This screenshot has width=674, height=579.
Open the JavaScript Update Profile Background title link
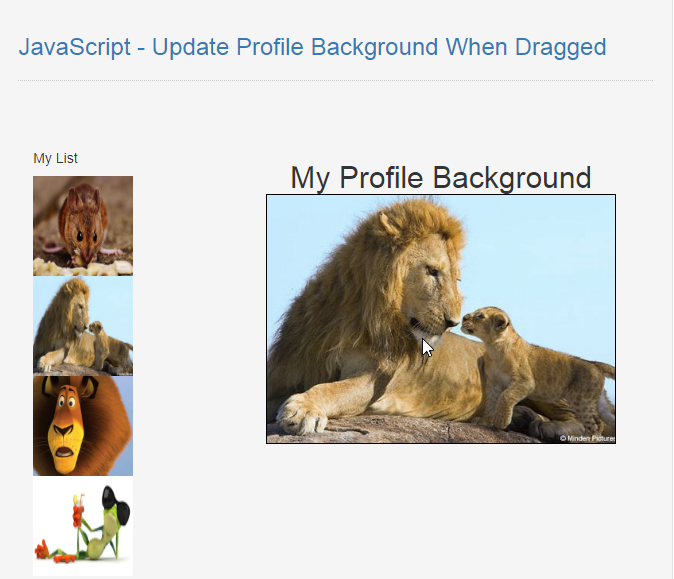312,47
